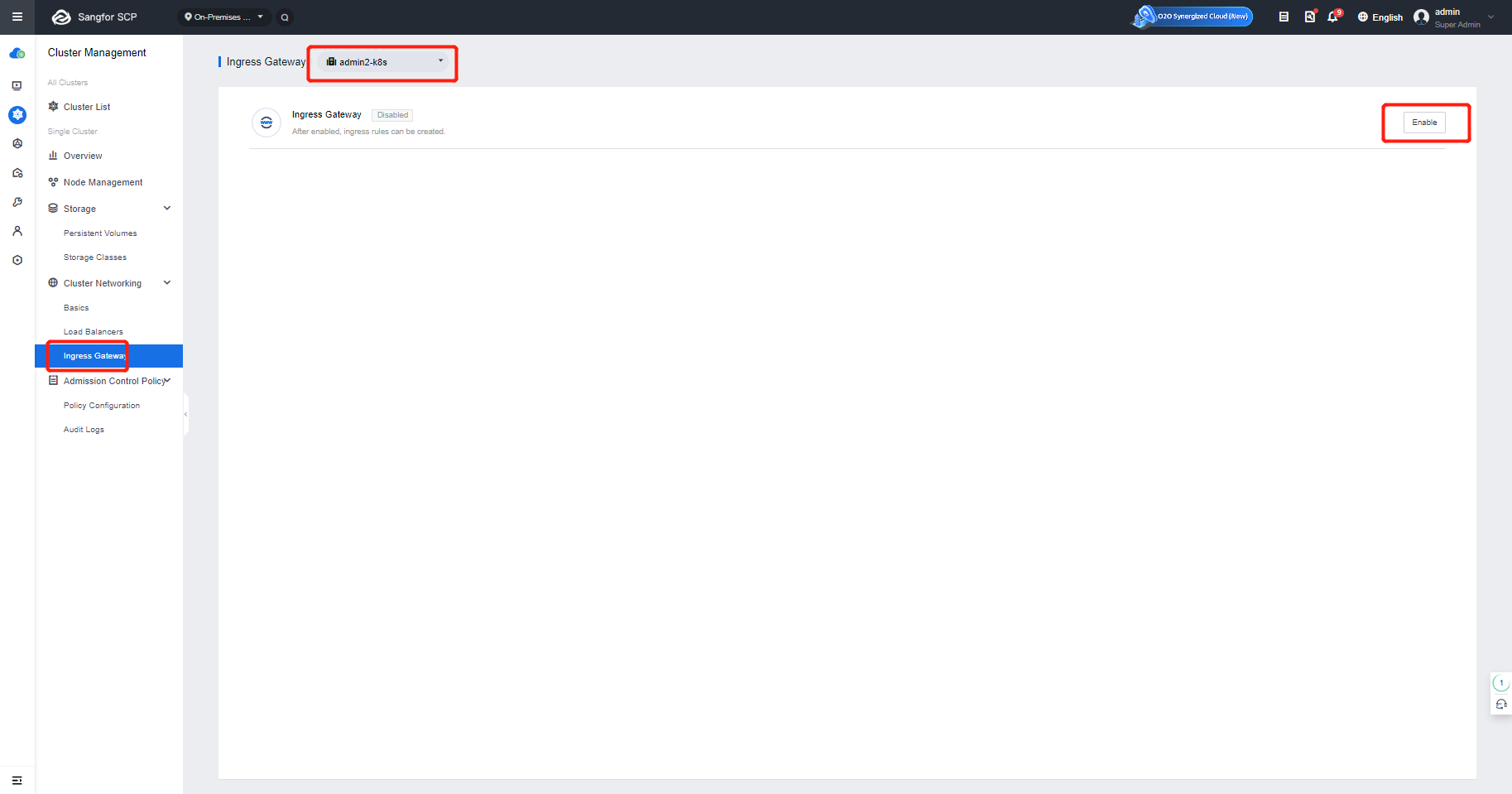Click the Cluster Management heading

pos(97,53)
